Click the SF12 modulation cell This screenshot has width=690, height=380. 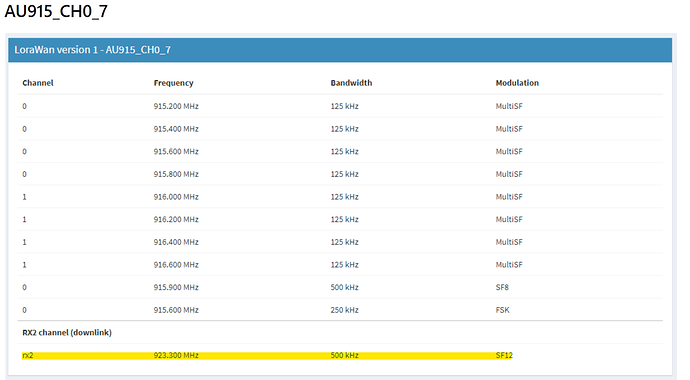[x=504, y=355]
